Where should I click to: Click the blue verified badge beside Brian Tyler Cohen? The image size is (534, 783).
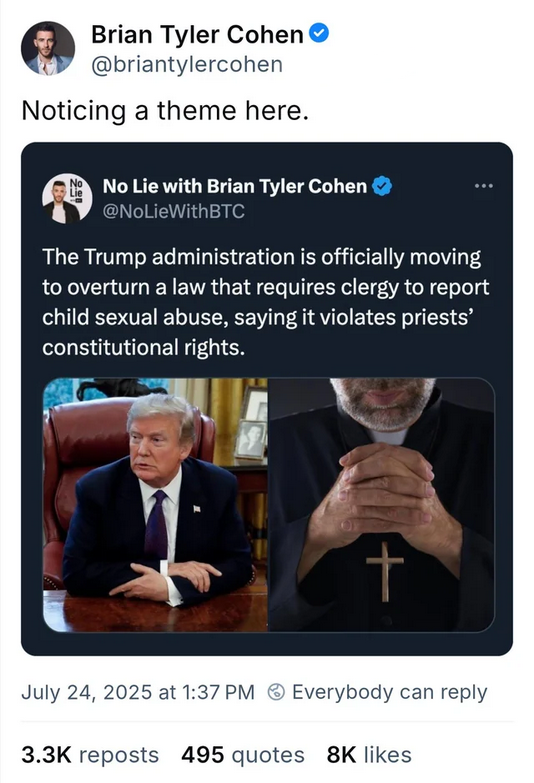click(319, 34)
